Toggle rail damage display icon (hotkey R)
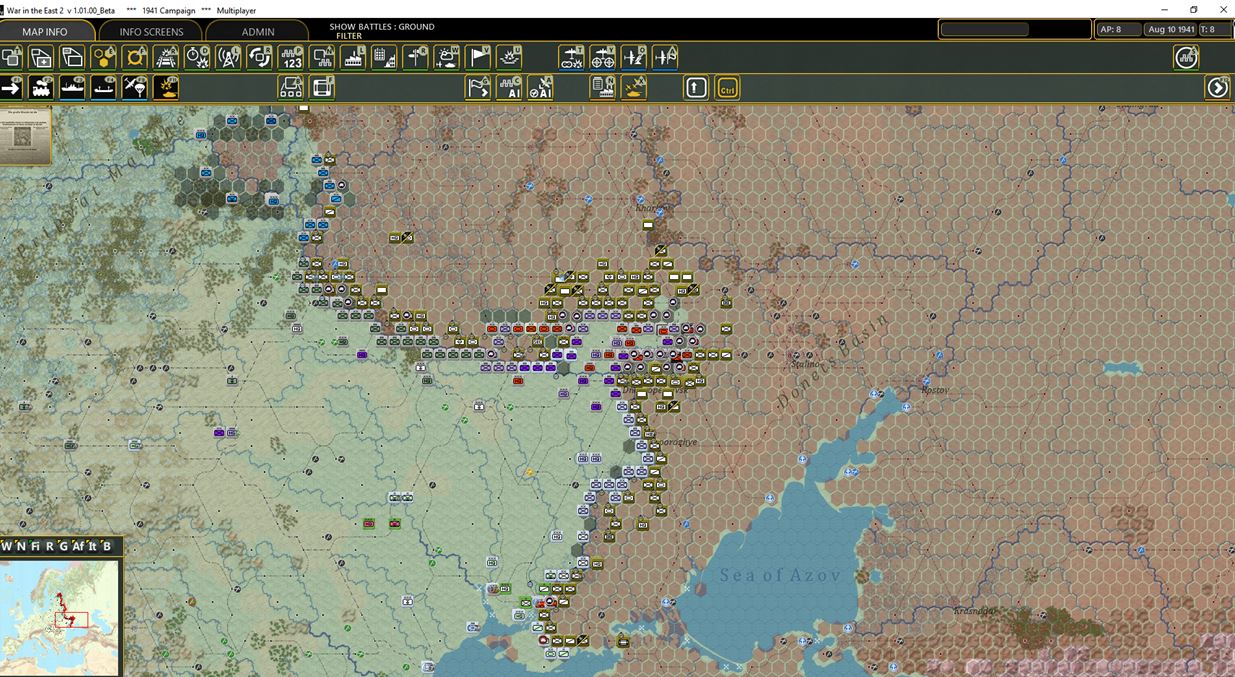 coord(166,57)
